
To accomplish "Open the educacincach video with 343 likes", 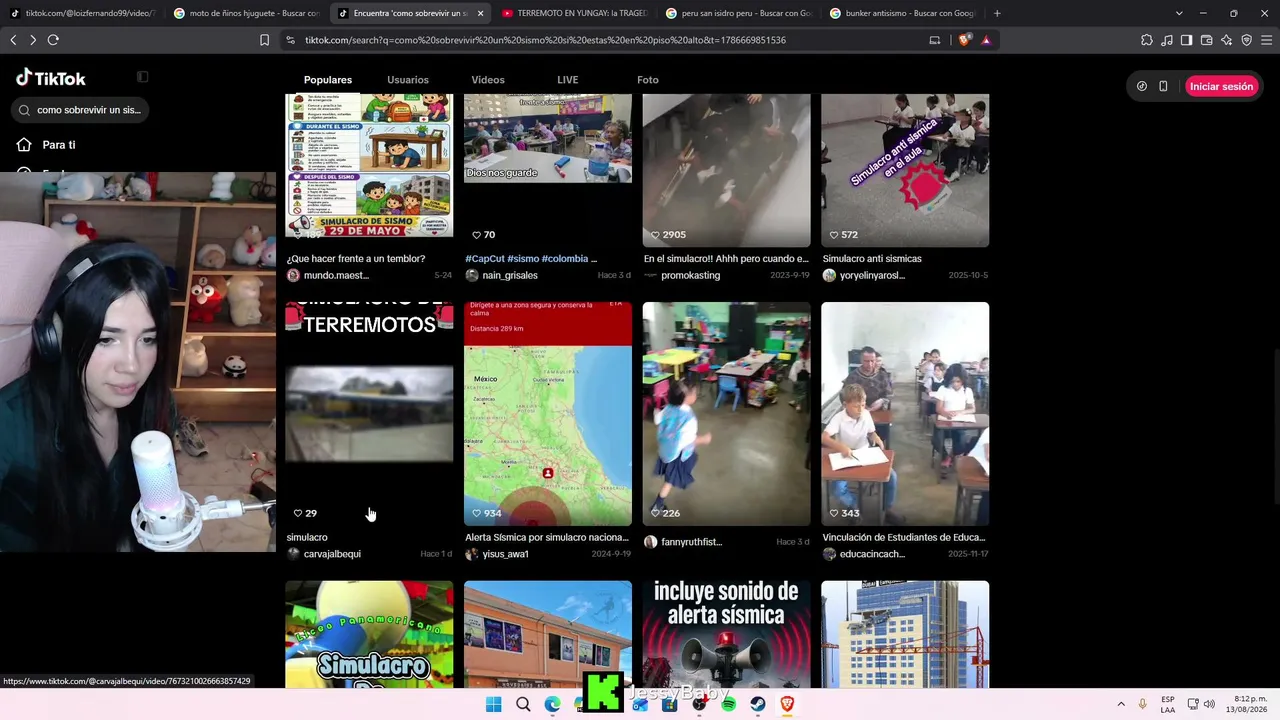I will (905, 414).
